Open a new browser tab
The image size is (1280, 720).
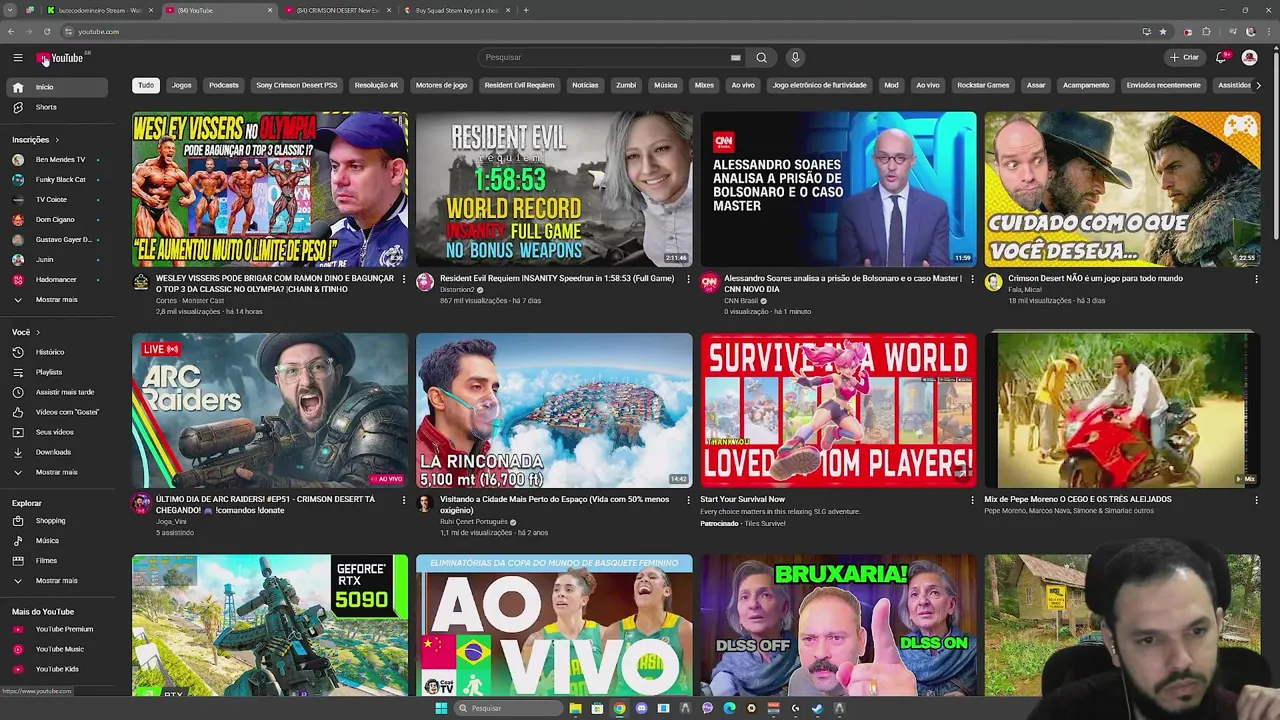526,10
